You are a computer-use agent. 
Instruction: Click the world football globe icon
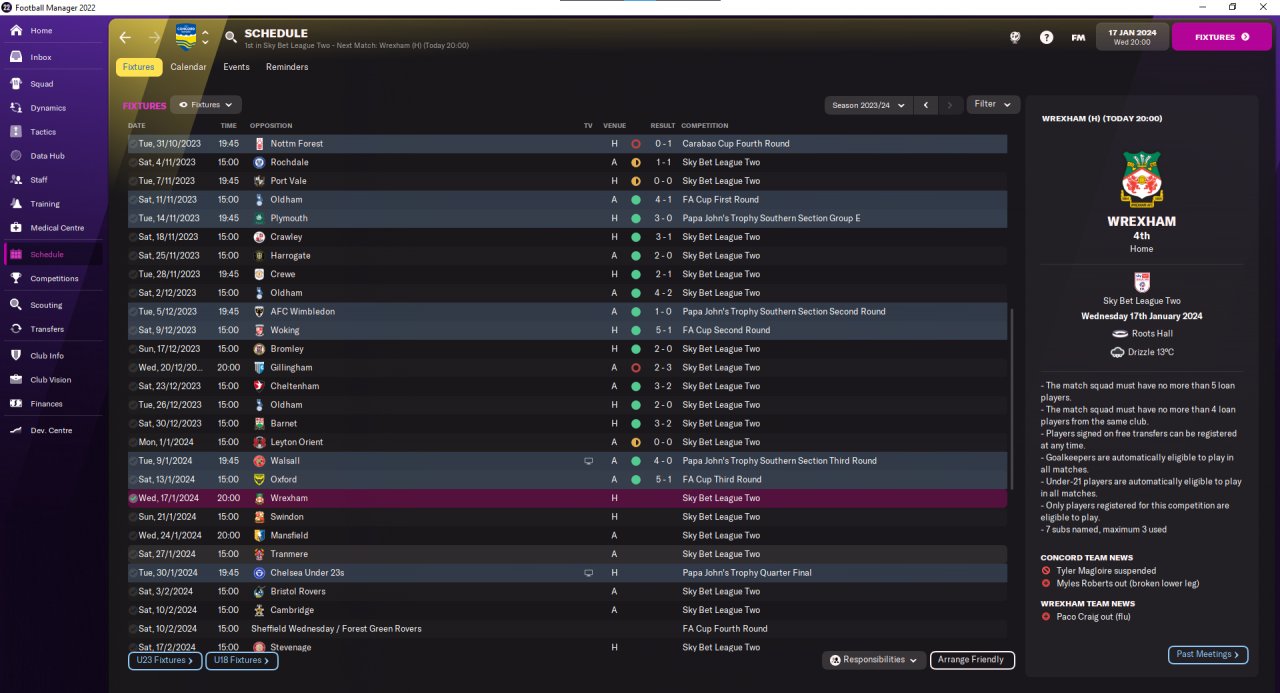coord(1015,37)
